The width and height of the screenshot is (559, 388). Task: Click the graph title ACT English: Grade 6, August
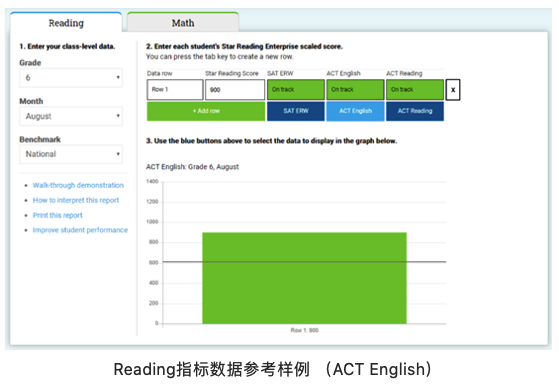point(193,167)
